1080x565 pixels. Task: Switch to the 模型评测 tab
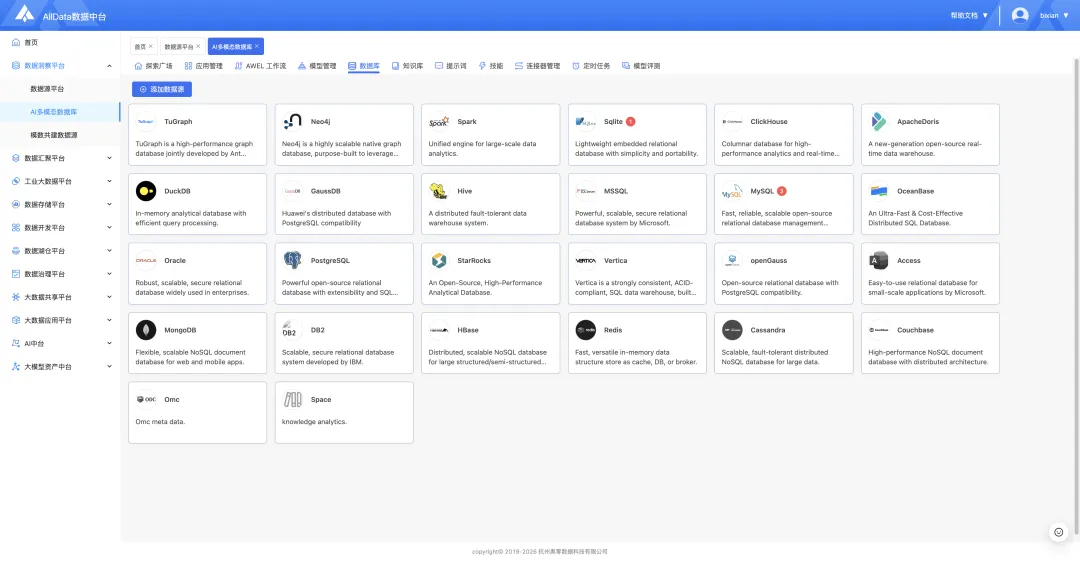point(641,66)
